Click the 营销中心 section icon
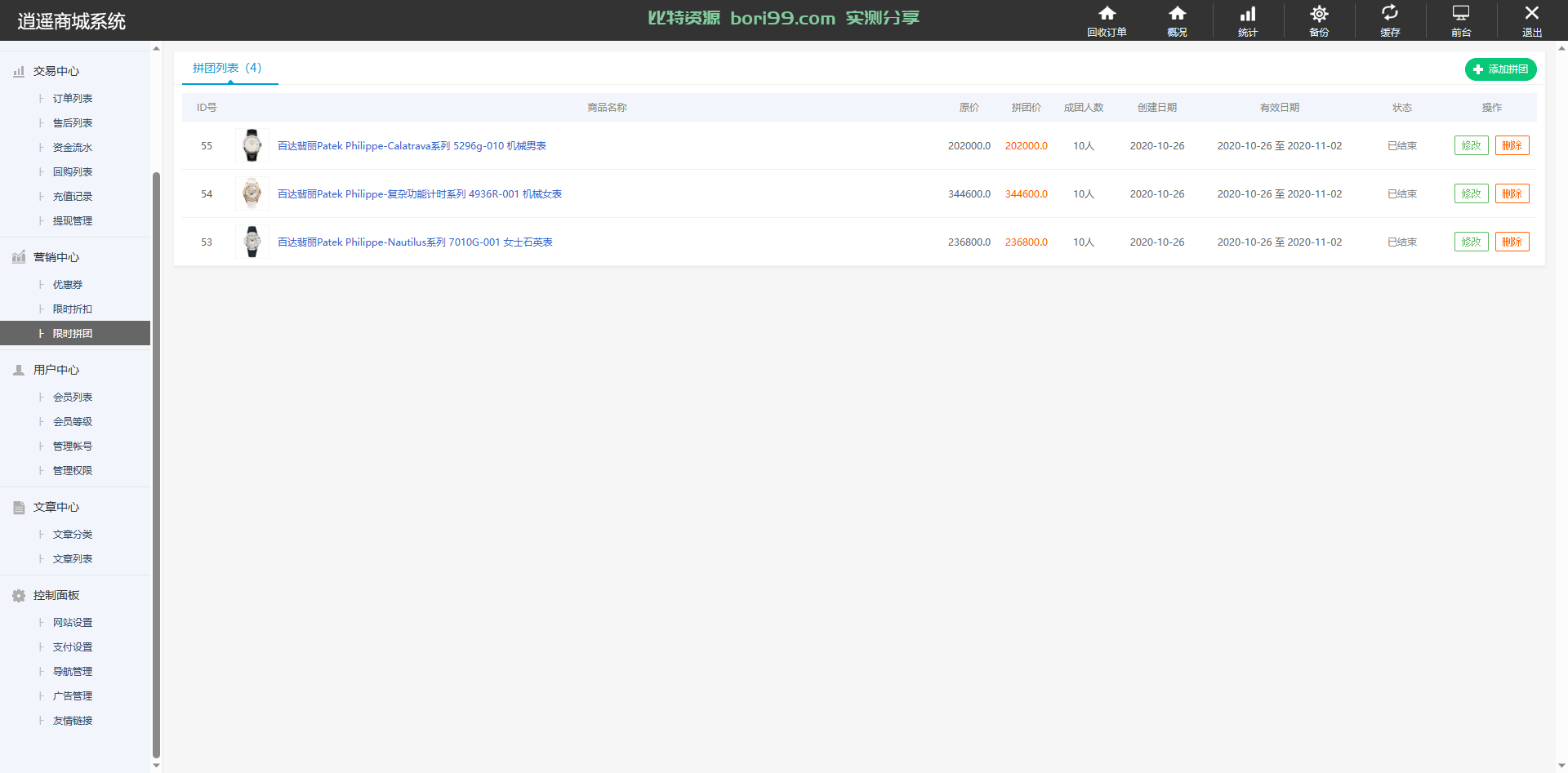 pos(19,258)
